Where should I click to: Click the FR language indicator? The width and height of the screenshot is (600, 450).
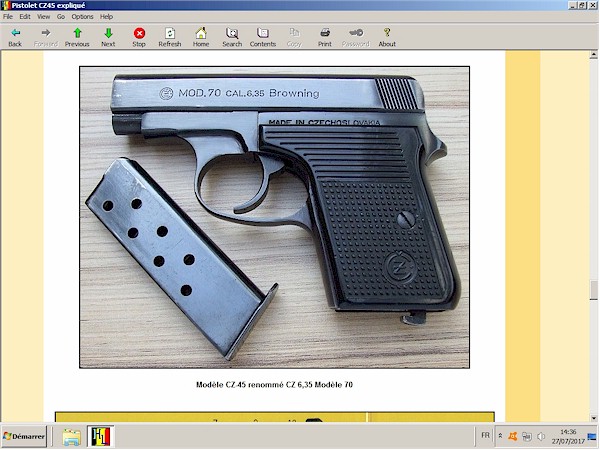485,435
